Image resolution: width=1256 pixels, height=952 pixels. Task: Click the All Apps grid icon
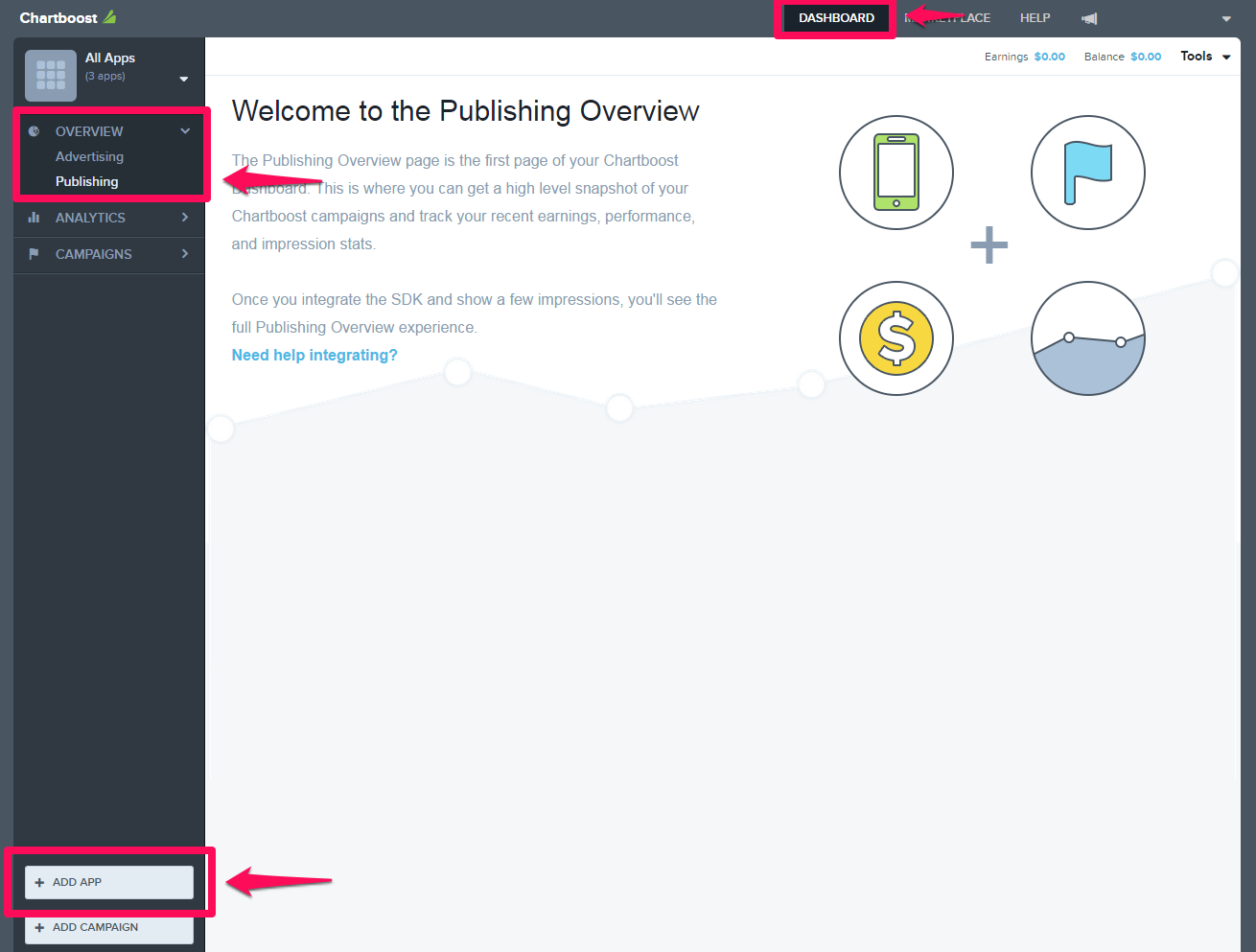pos(51,75)
